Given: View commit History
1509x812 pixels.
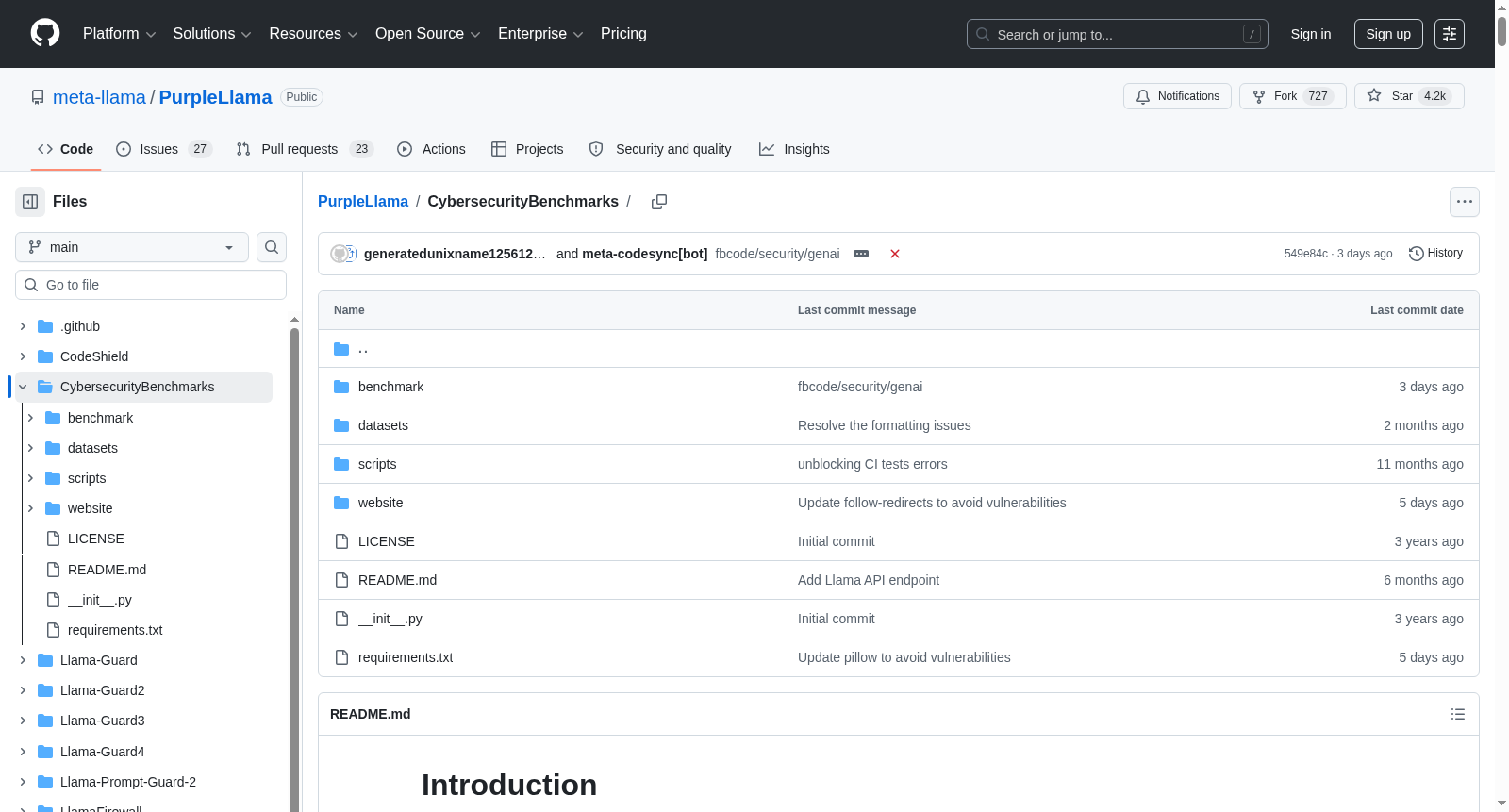Looking at the screenshot, I should (1435, 253).
